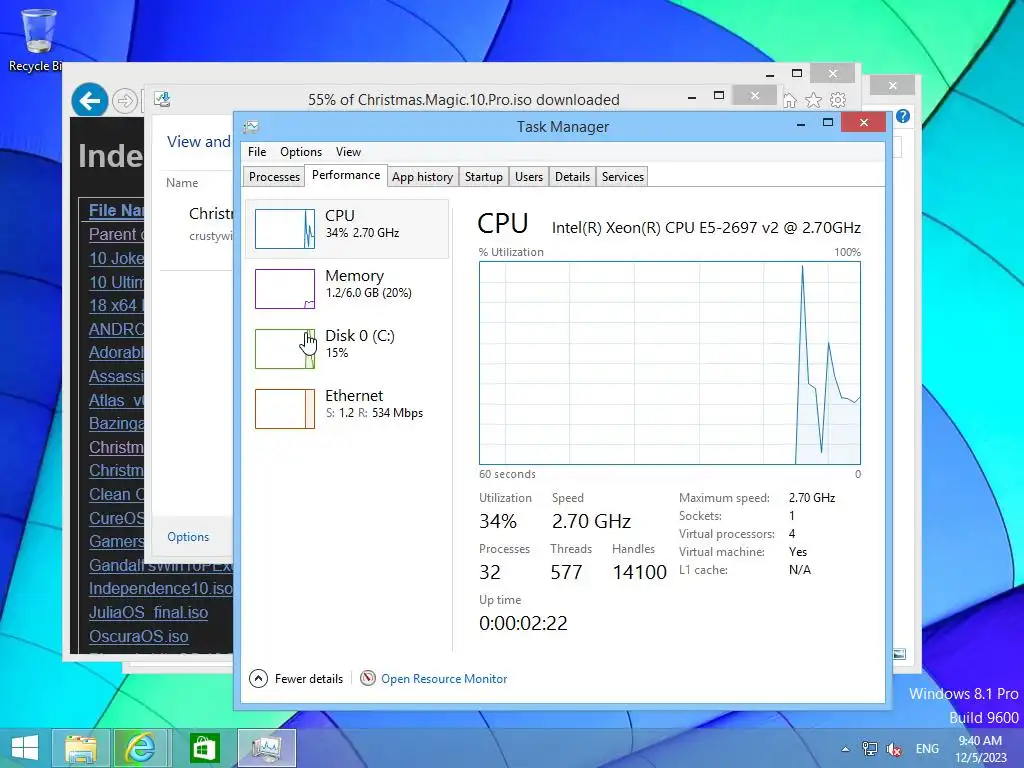
Task: Click the Ethernet S: 1.2 R: 534 Mbps label
Action: (x=374, y=404)
